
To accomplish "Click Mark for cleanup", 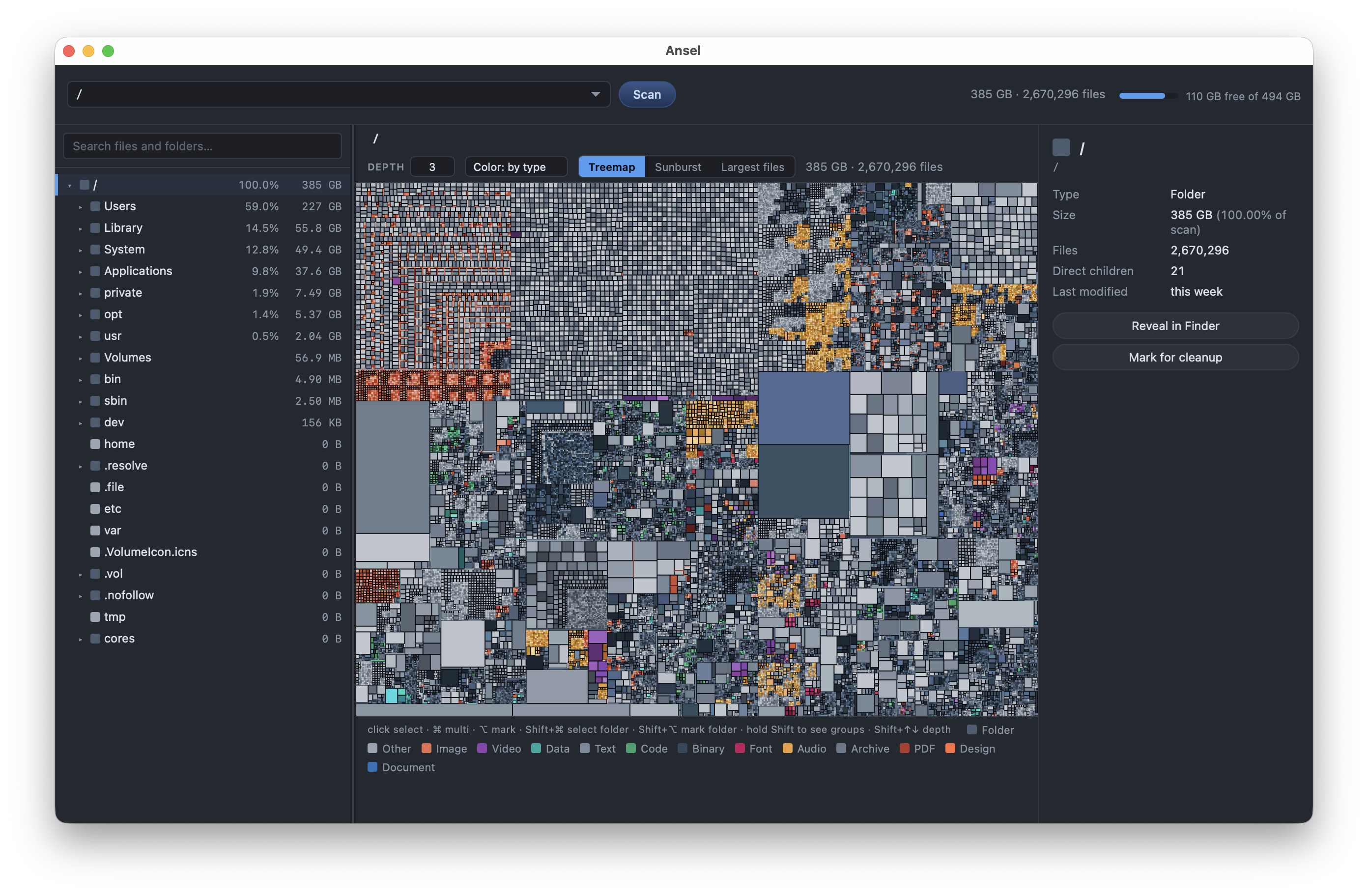I will [x=1175, y=358].
